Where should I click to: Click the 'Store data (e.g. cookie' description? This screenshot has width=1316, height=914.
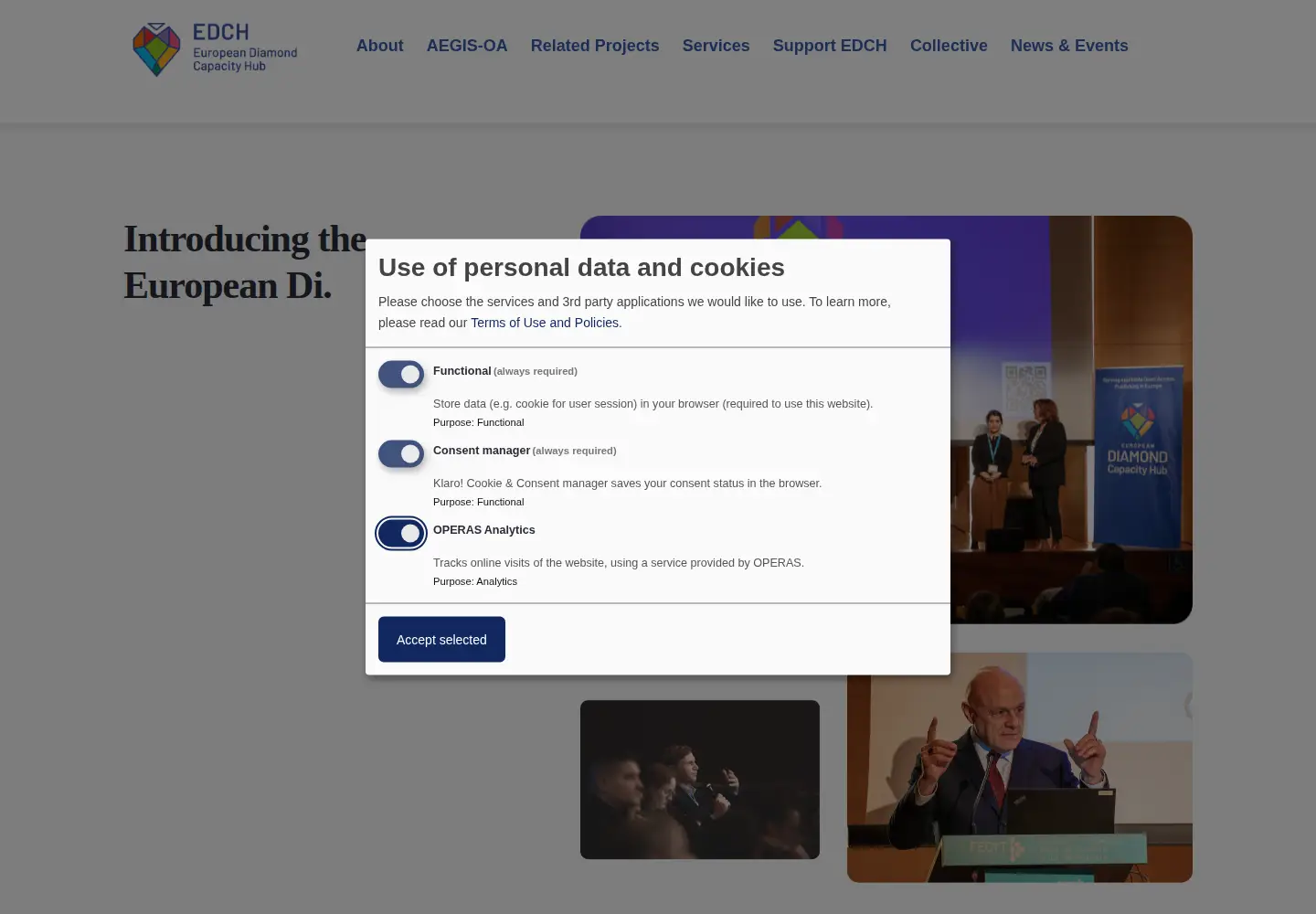(653, 404)
